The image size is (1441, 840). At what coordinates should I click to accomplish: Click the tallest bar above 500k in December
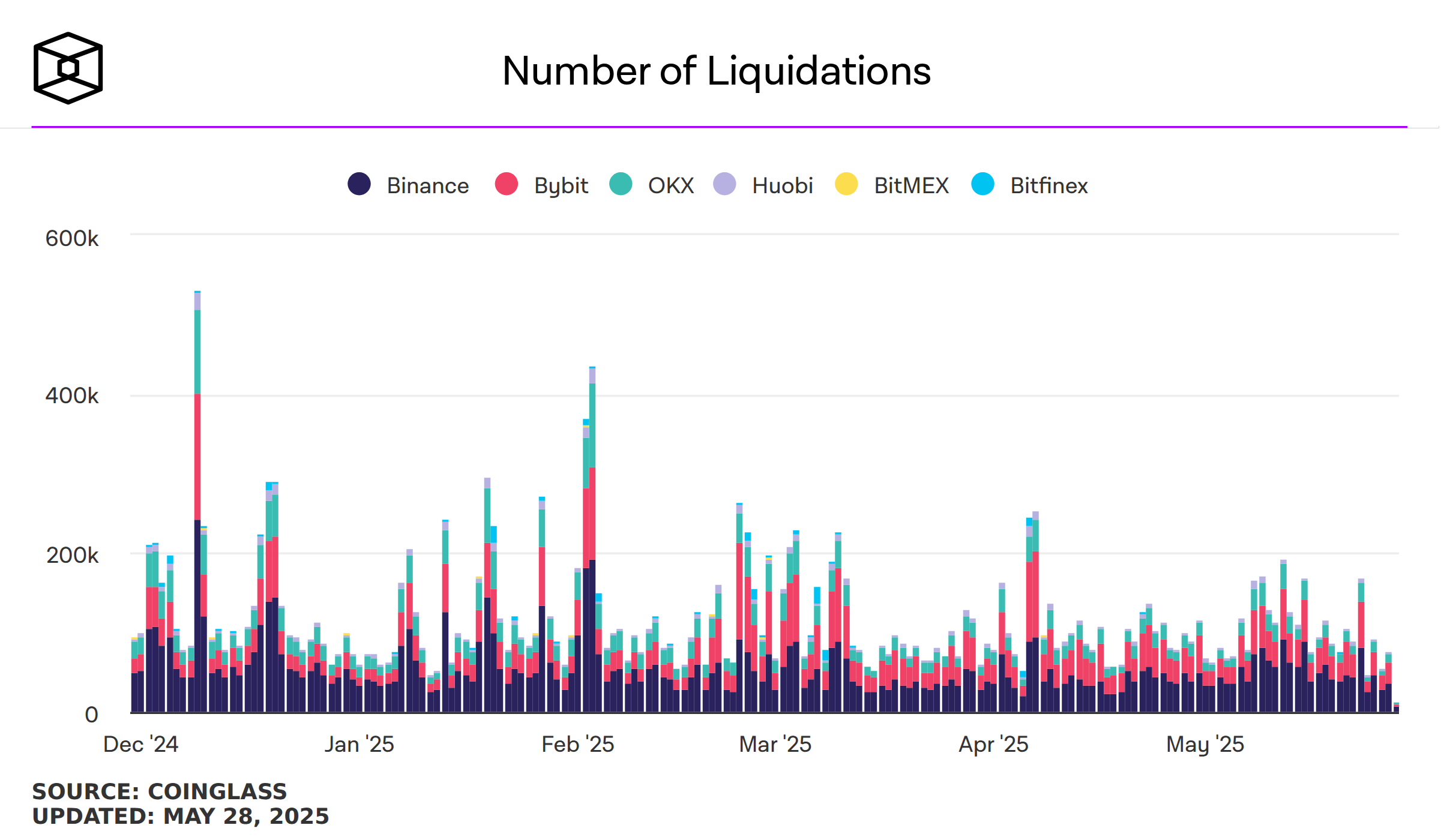197,502
